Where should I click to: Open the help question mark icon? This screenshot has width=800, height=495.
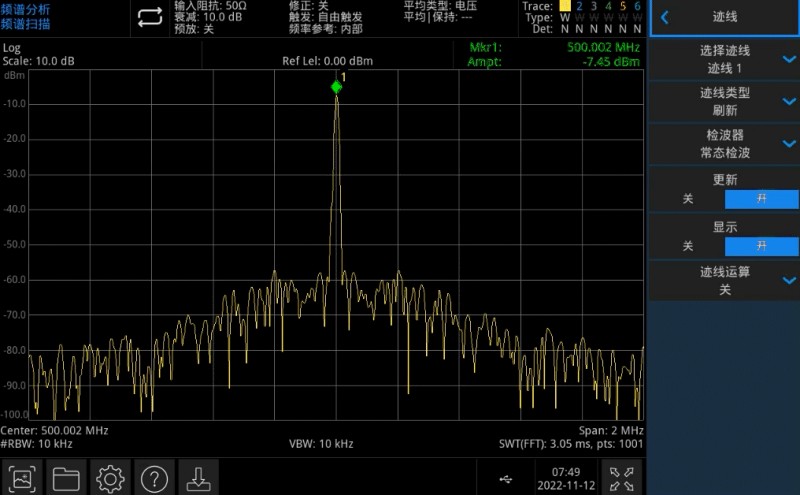pos(154,478)
